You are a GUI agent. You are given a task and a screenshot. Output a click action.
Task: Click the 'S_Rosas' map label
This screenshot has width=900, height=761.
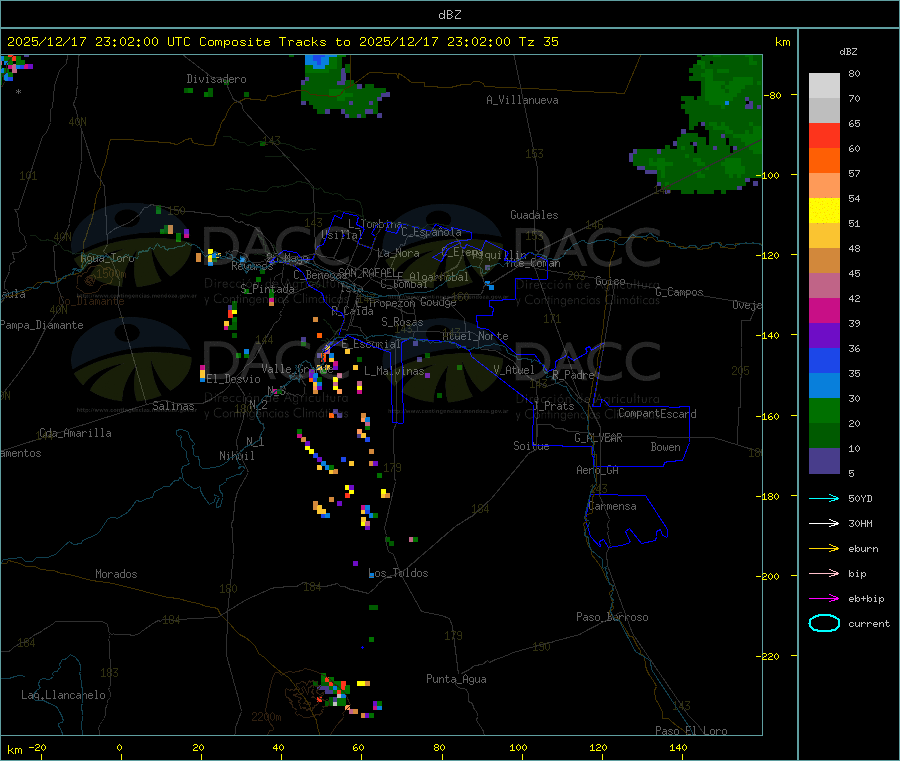tap(402, 322)
